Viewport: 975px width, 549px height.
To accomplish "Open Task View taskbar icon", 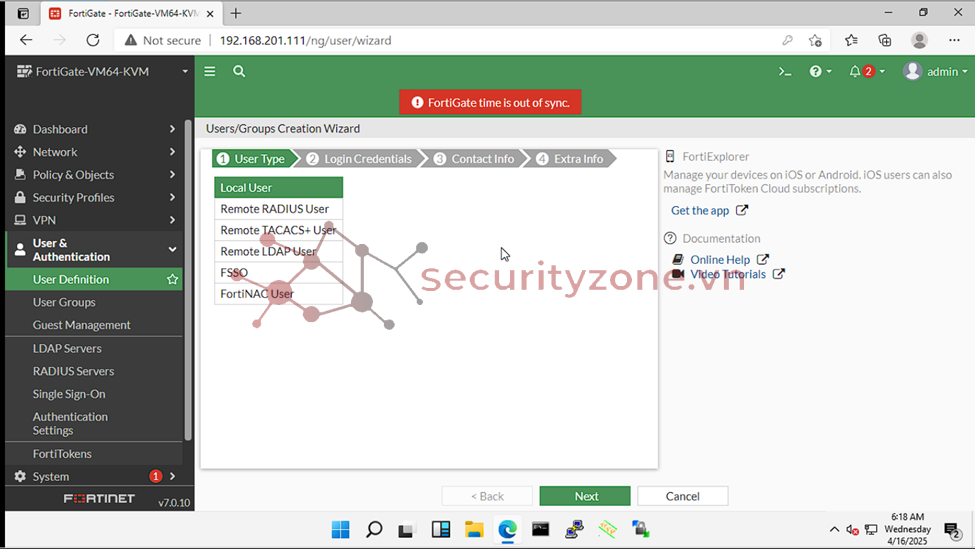I will [407, 530].
